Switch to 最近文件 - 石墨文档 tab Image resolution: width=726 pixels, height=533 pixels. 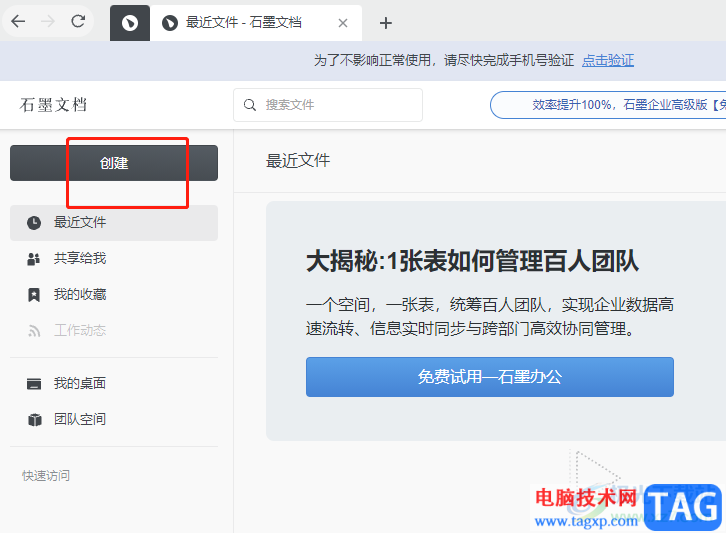[256, 23]
